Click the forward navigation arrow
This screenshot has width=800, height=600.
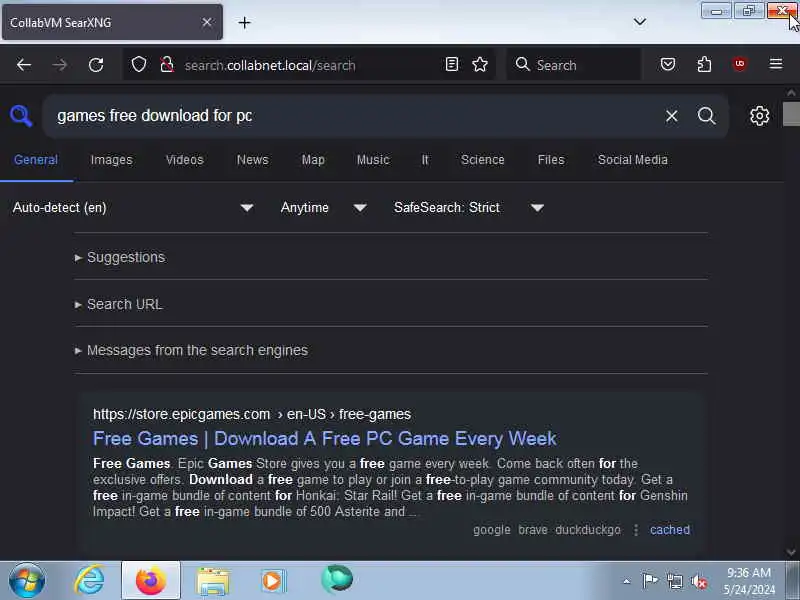[60, 65]
